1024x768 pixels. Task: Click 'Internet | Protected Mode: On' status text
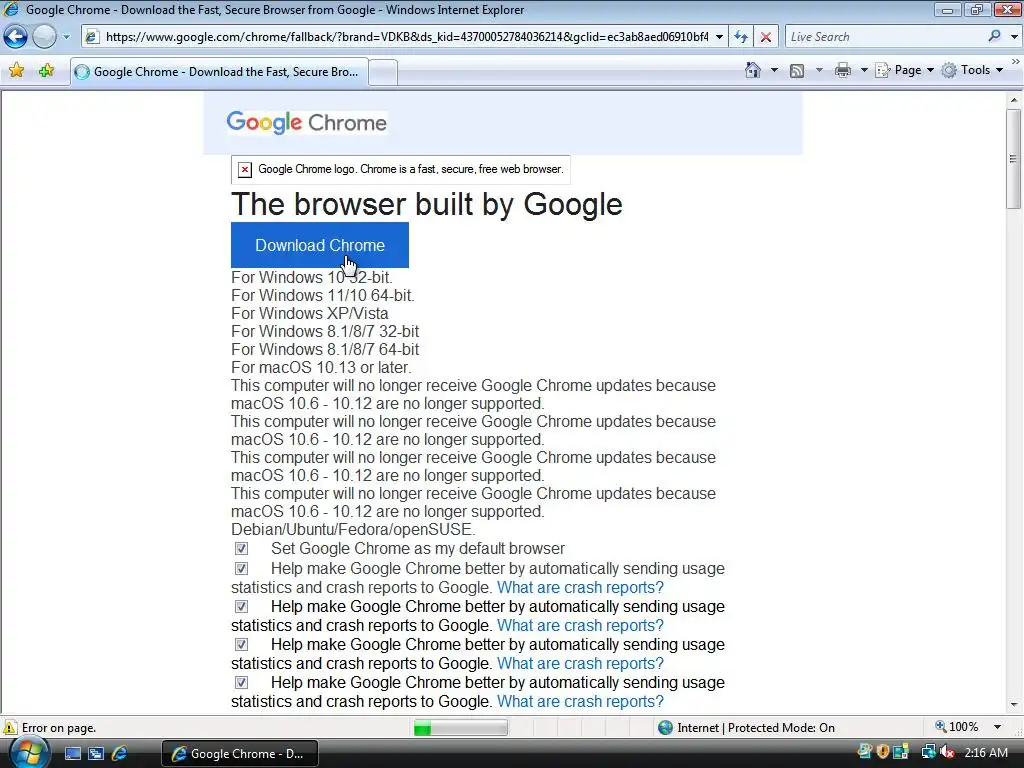click(756, 728)
